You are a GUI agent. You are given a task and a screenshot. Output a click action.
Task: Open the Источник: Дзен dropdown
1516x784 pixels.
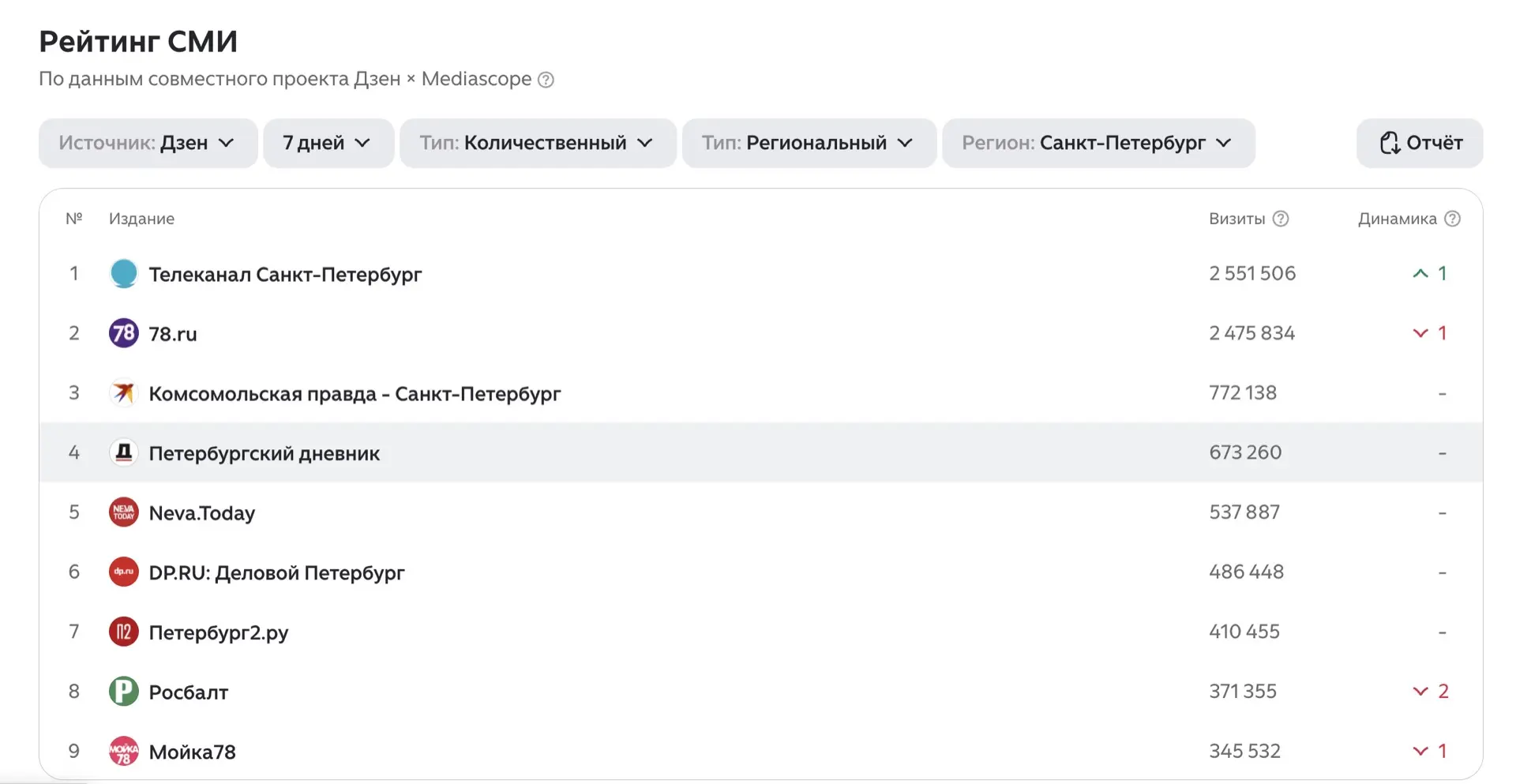(148, 143)
